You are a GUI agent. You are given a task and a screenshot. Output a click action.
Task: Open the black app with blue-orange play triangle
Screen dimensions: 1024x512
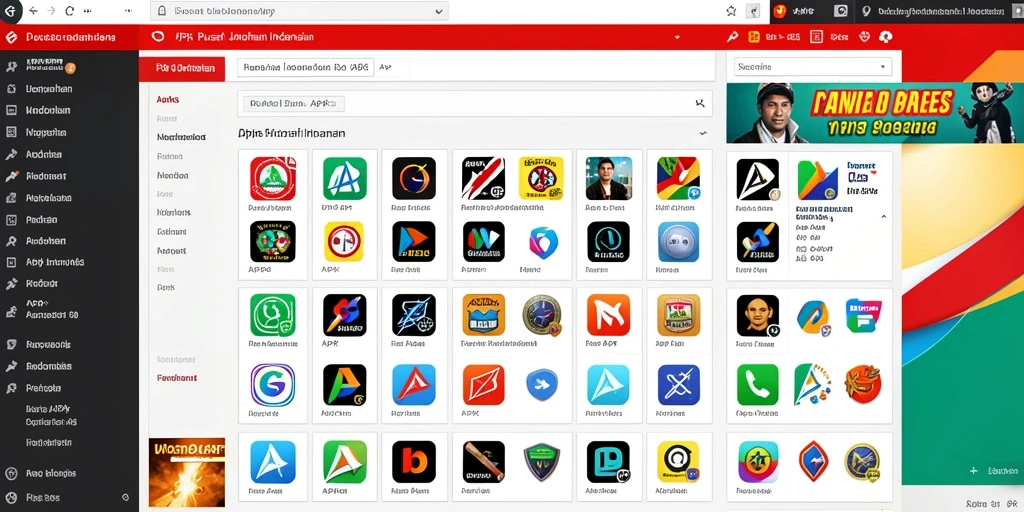414,242
